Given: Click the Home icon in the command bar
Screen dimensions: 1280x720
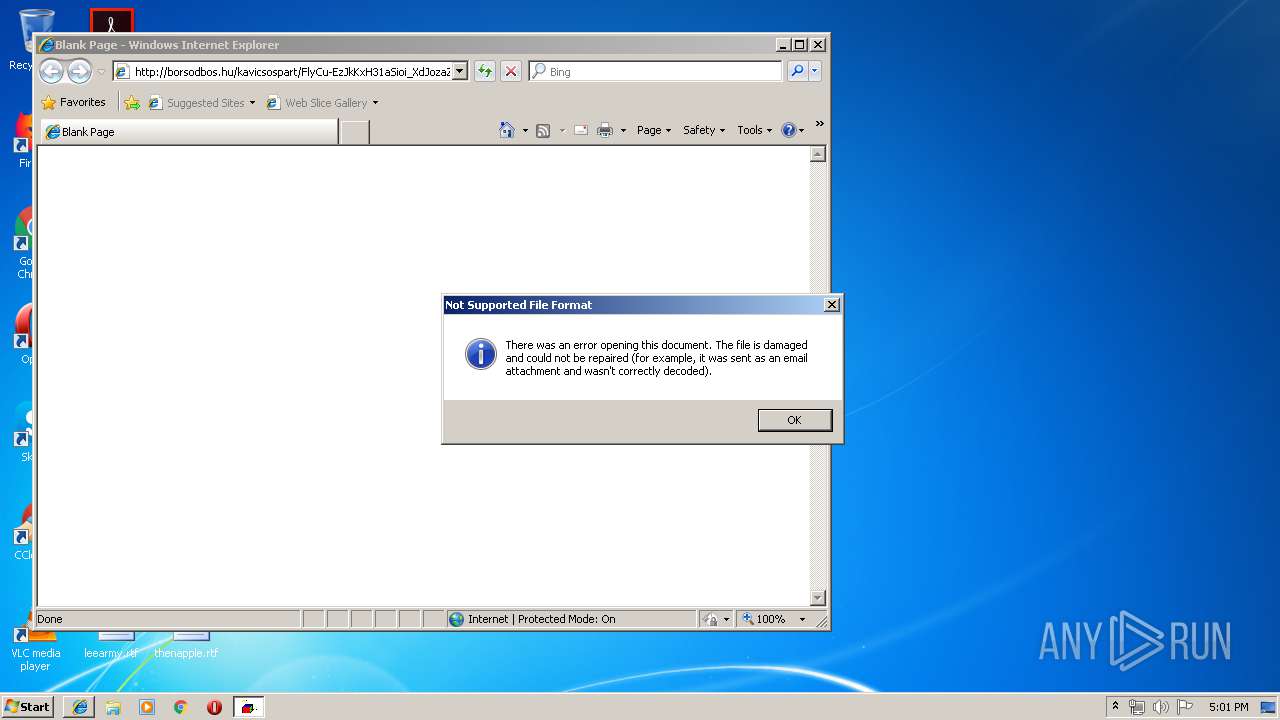Looking at the screenshot, I should point(507,130).
